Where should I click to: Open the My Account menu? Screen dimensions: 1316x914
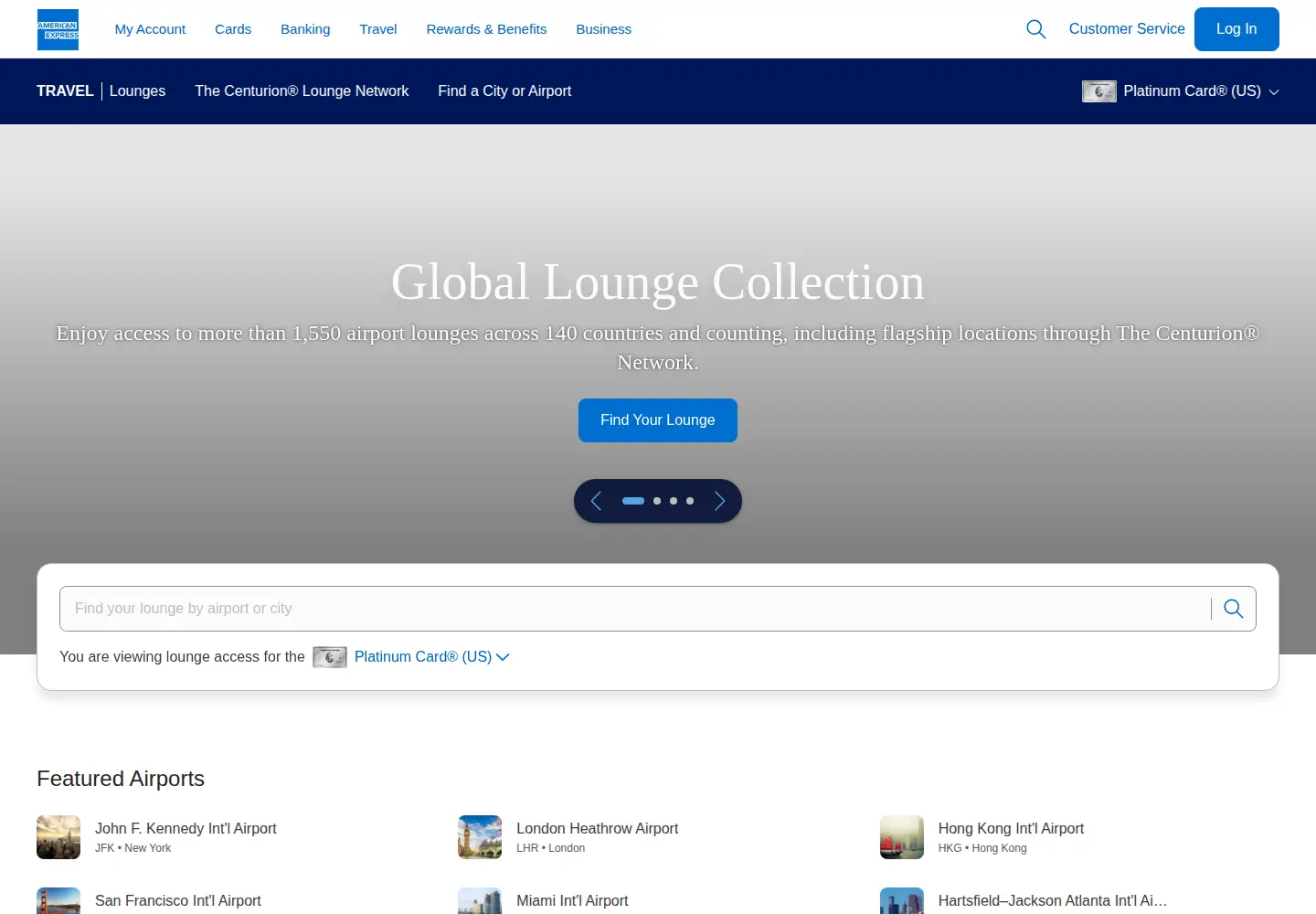click(150, 29)
